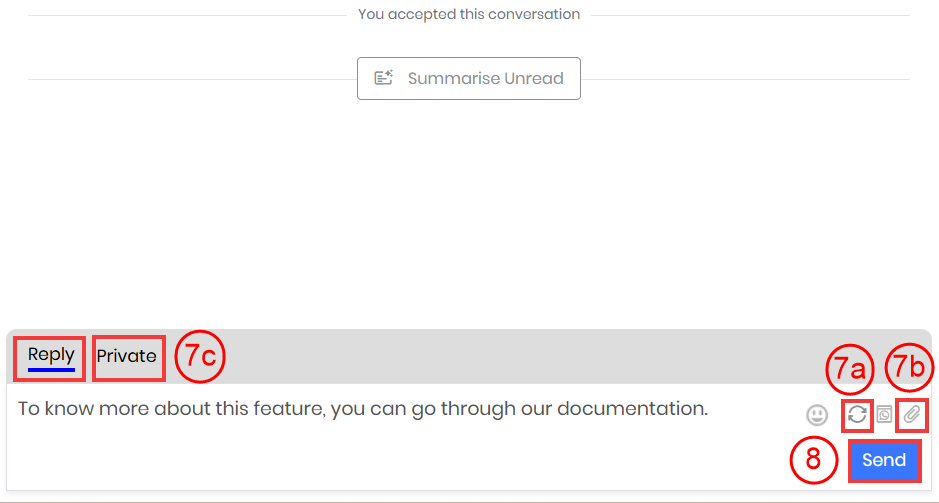This screenshot has width=939, height=503.
Task: Switch to the Private tab
Action: point(127,356)
